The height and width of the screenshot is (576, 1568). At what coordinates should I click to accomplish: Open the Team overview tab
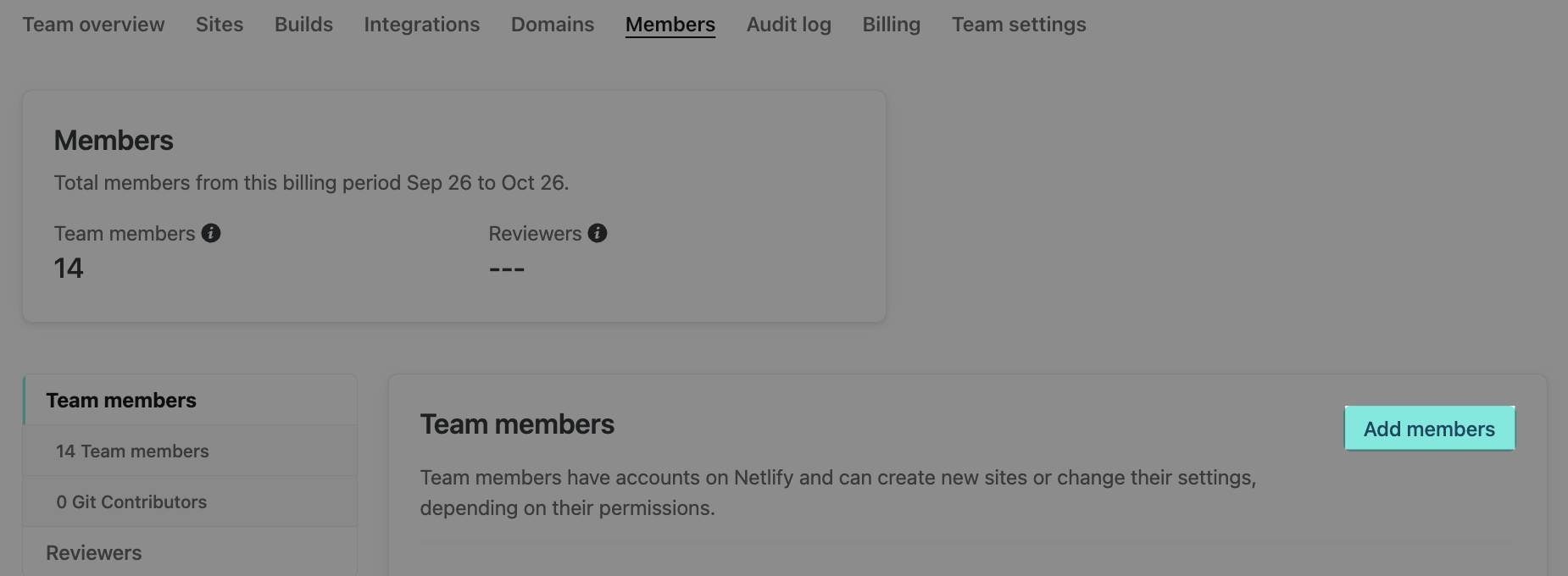tap(93, 25)
